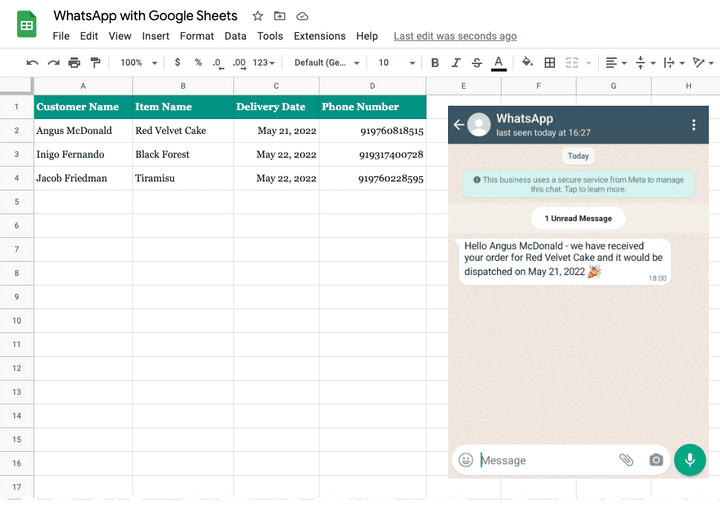Viewport: 720px width, 522px height.
Task: Open the horizontal align dropdown
Action: tap(616, 62)
